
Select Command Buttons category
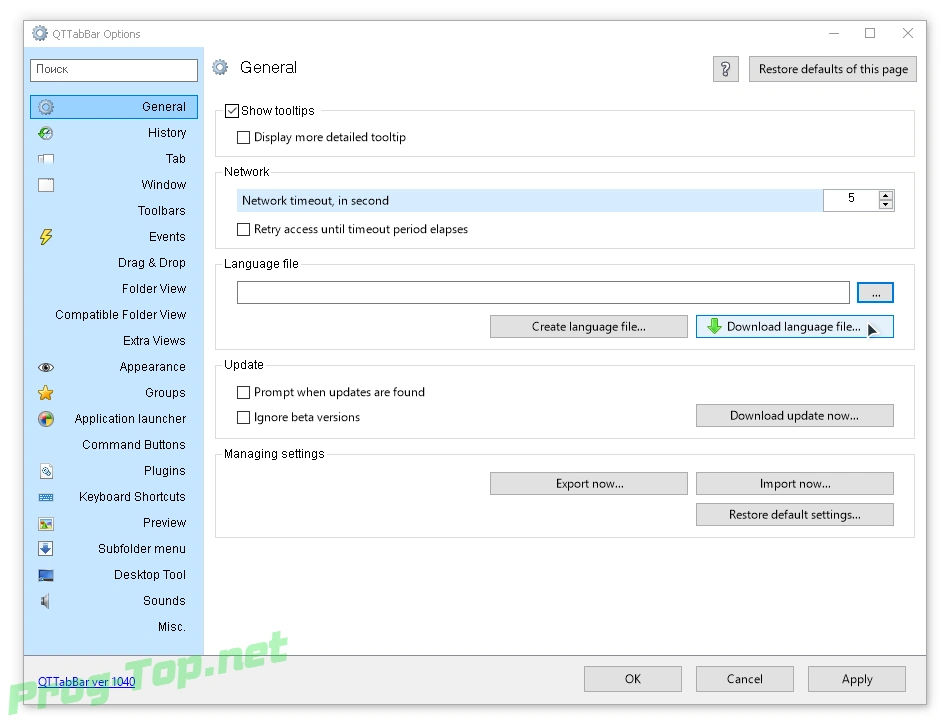114,445
